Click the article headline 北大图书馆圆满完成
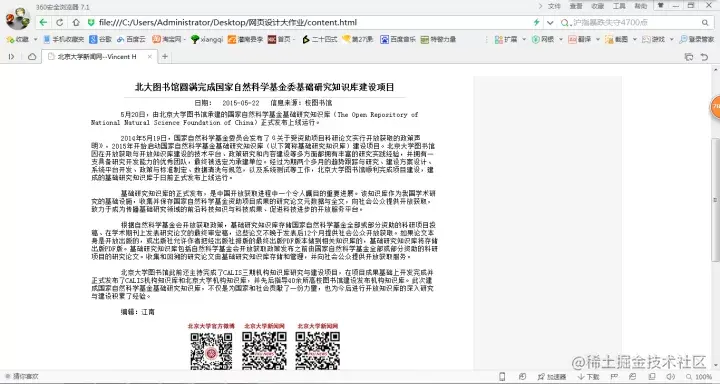720x384 pixels. click(264, 87)
